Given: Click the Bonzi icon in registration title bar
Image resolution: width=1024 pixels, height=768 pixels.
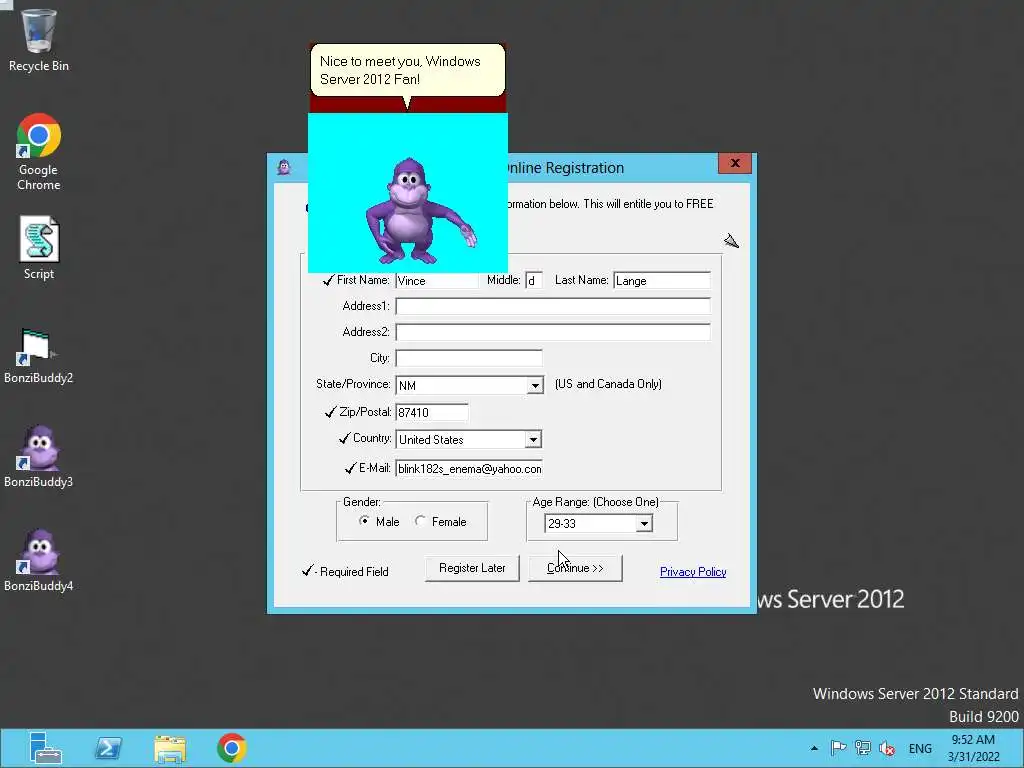Looking at the screenshot, I should (284, 167).
